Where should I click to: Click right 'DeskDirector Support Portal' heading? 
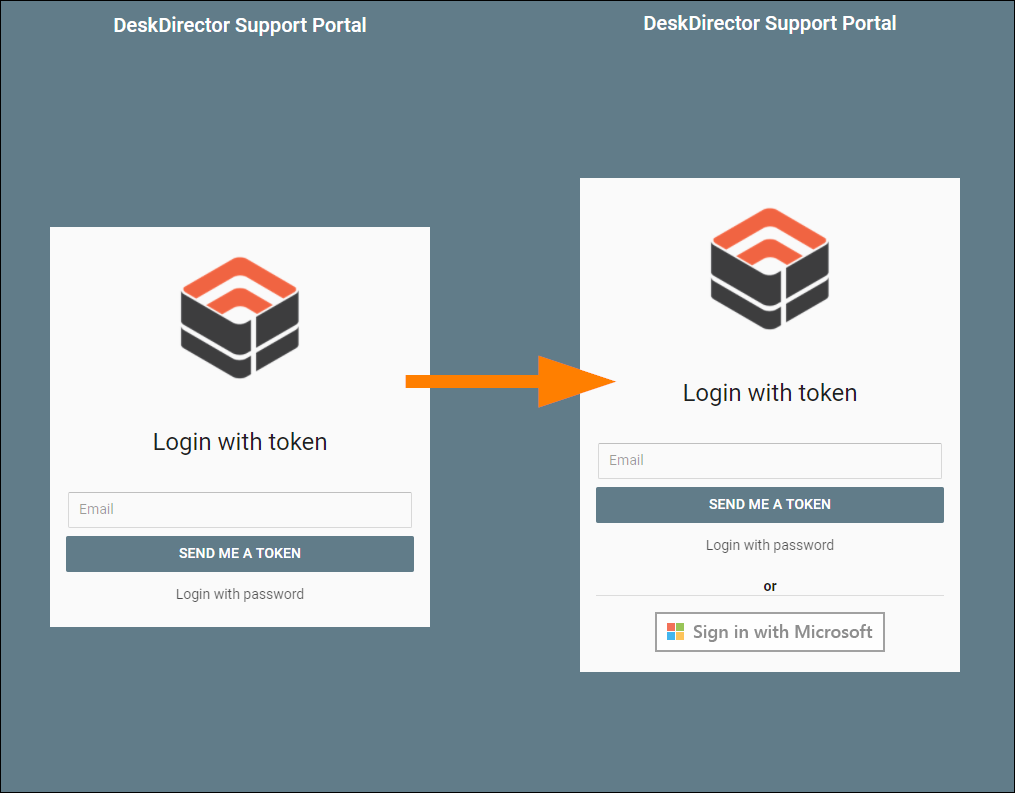tap(770, 23)
